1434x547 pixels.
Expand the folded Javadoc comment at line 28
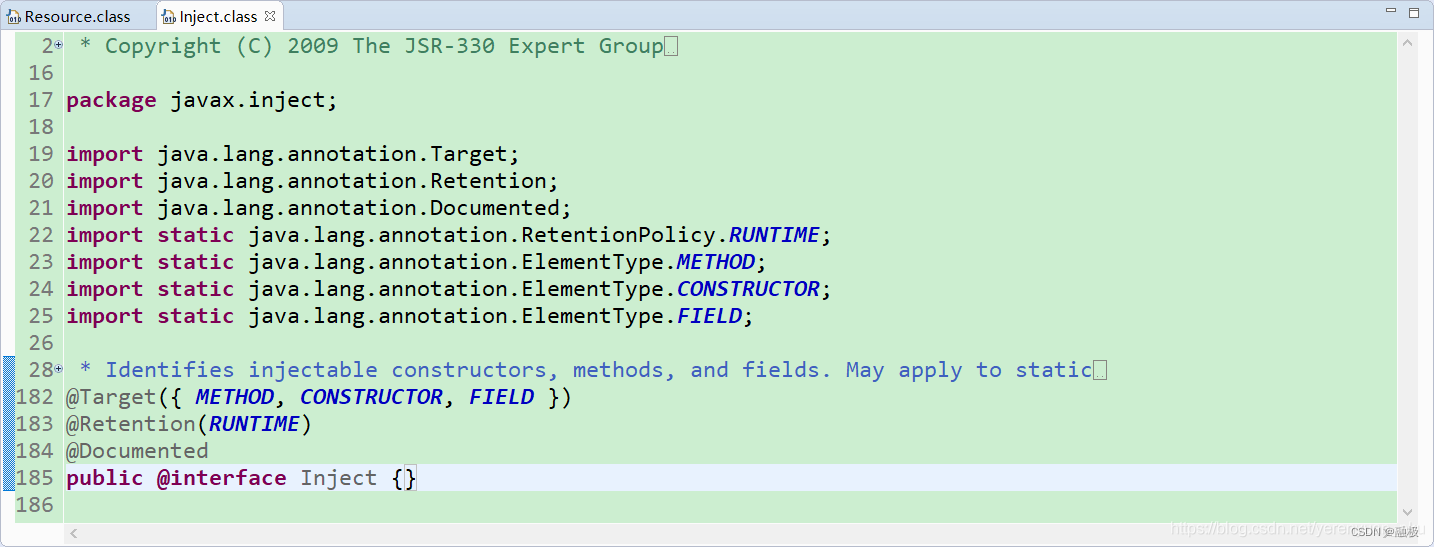click(x=58, y=370)
